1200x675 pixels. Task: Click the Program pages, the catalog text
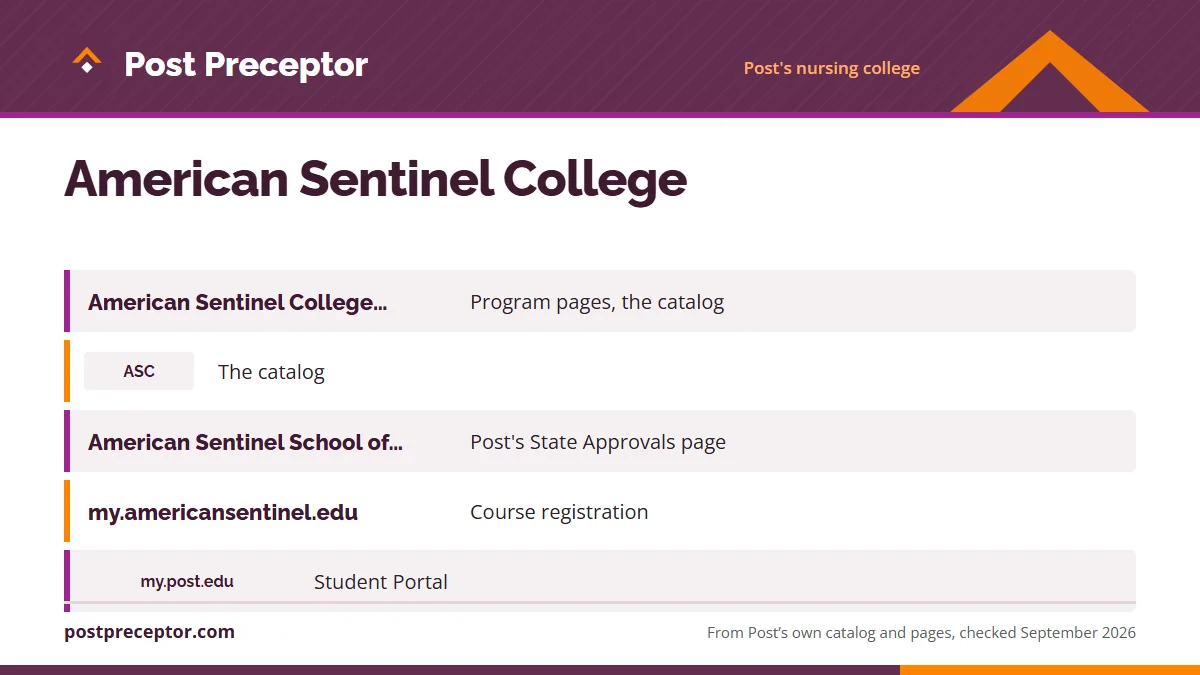pos(597,302)
